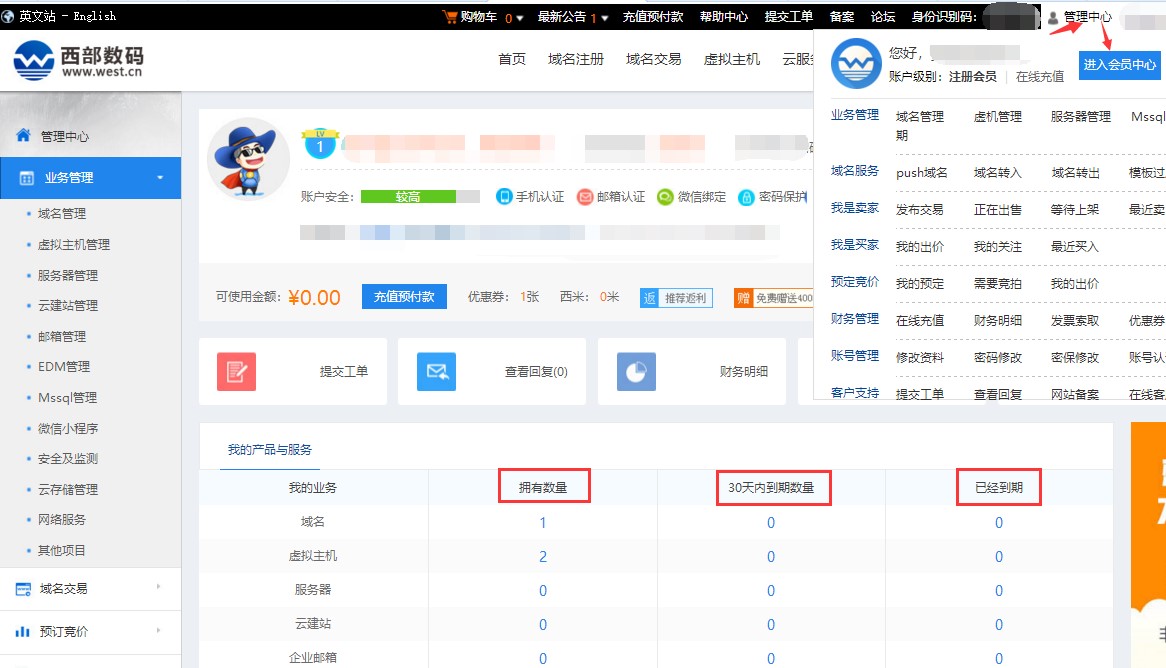Click the 进入会员中心 button
The image size is (1166, 668).
(1120, 64)
